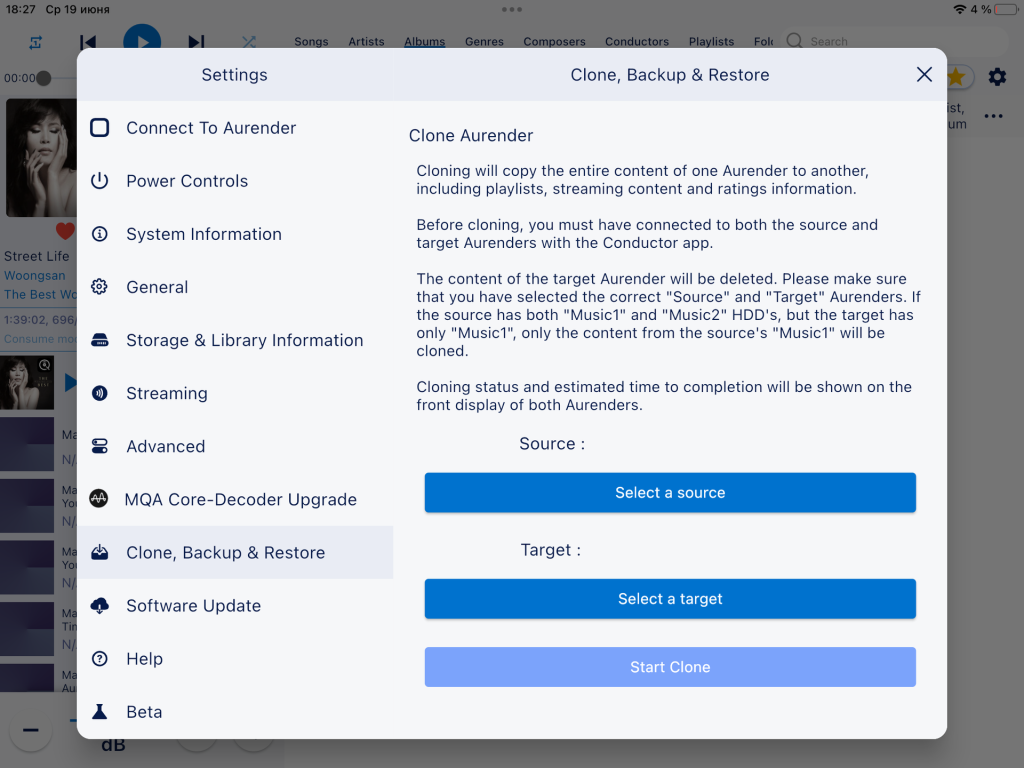Click the Storage drive icon
The image size is (1024, 768).
pos(99,340)
